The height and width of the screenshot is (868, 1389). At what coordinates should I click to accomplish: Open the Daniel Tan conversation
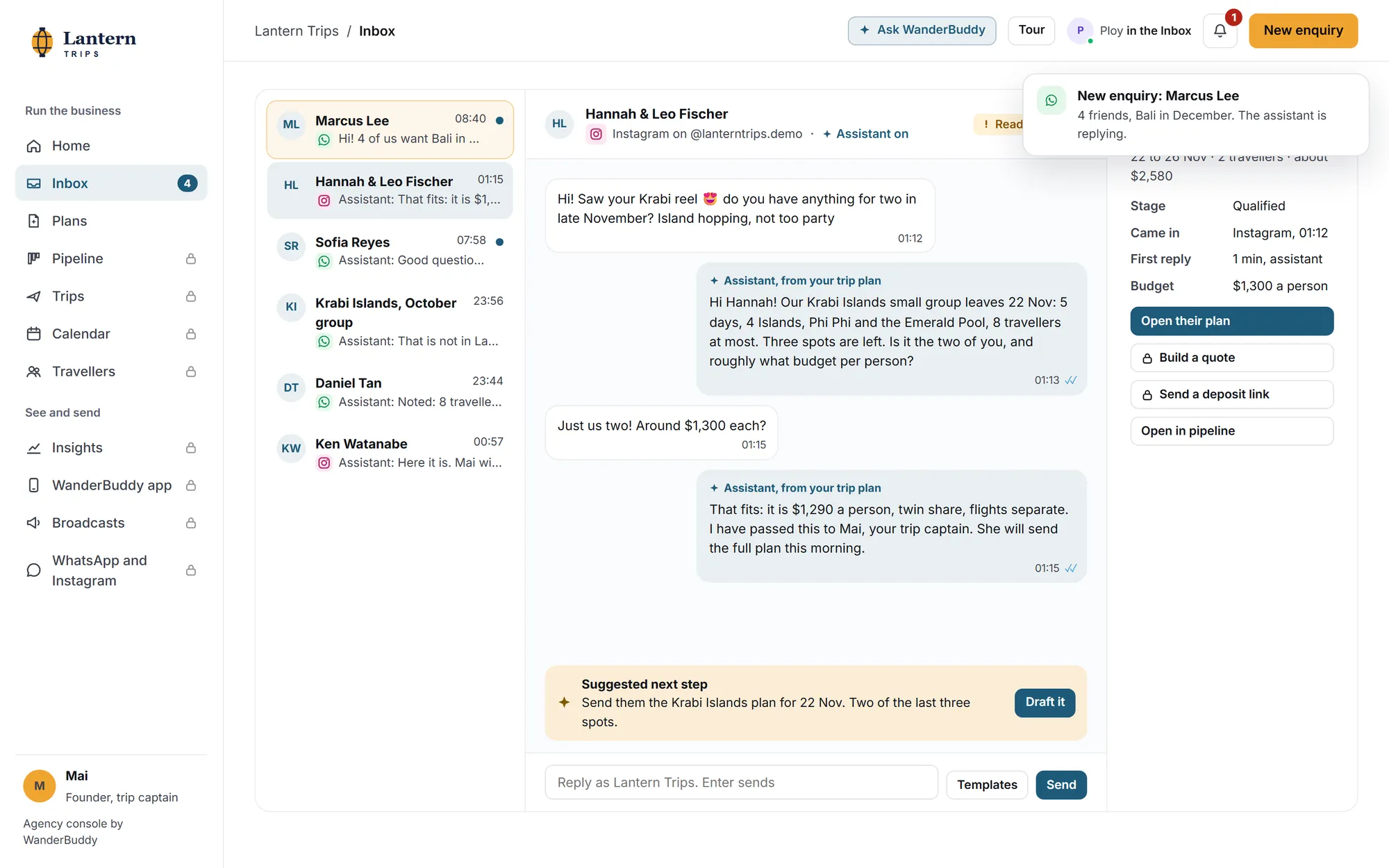coord(390,392)
